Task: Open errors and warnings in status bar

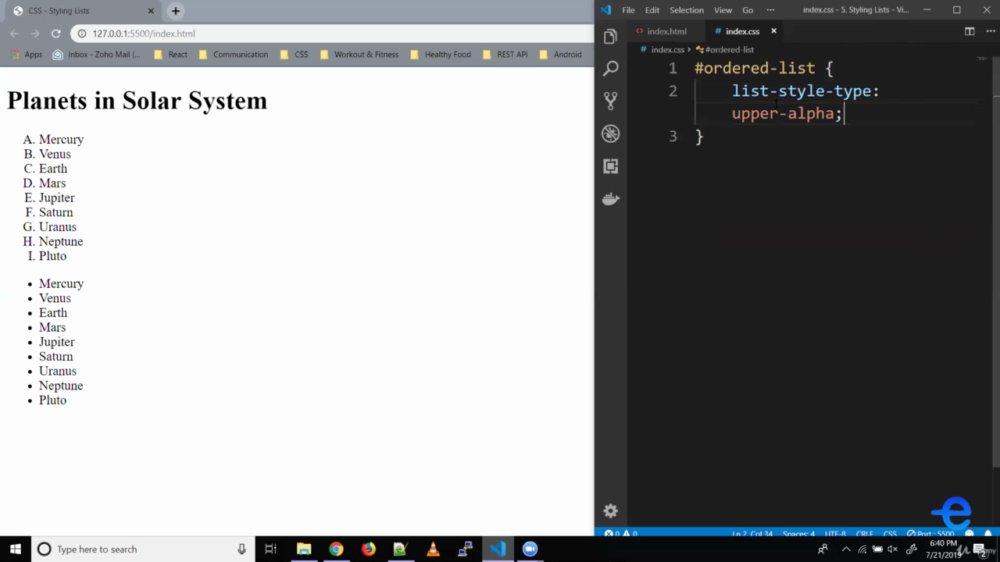Action: (621, 533)
